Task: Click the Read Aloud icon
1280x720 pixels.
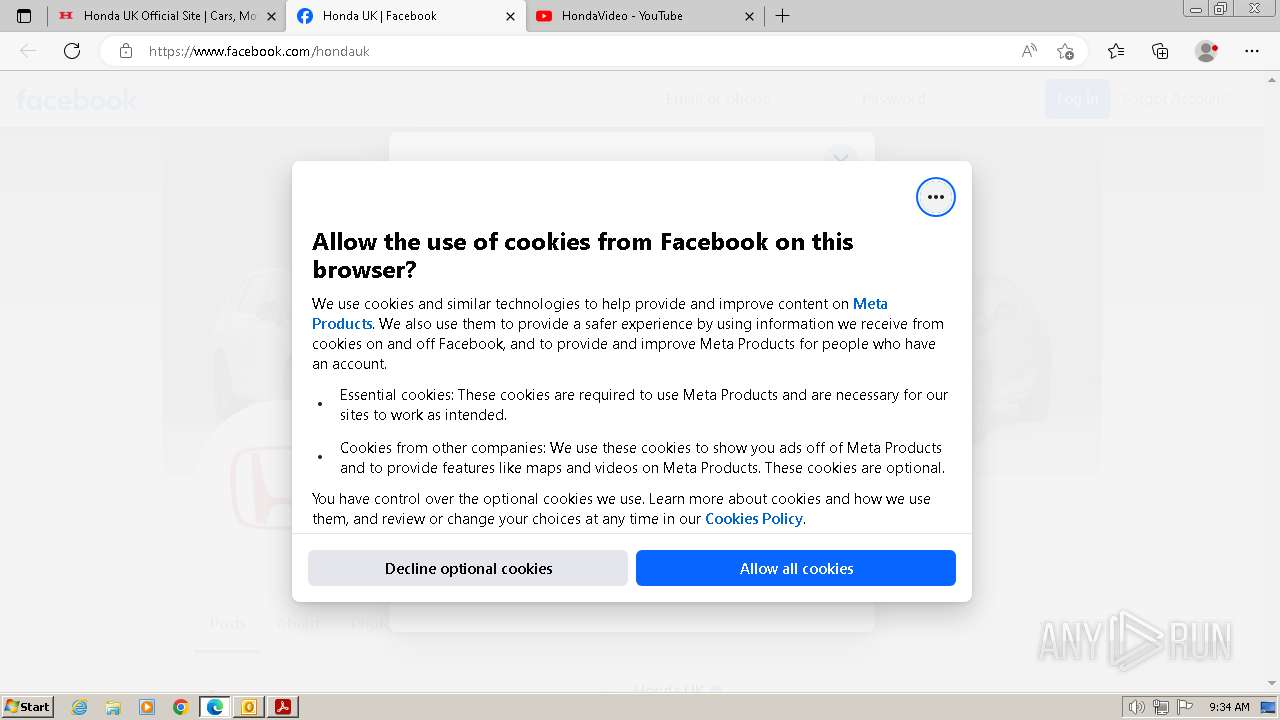Action: (1029, 51)
